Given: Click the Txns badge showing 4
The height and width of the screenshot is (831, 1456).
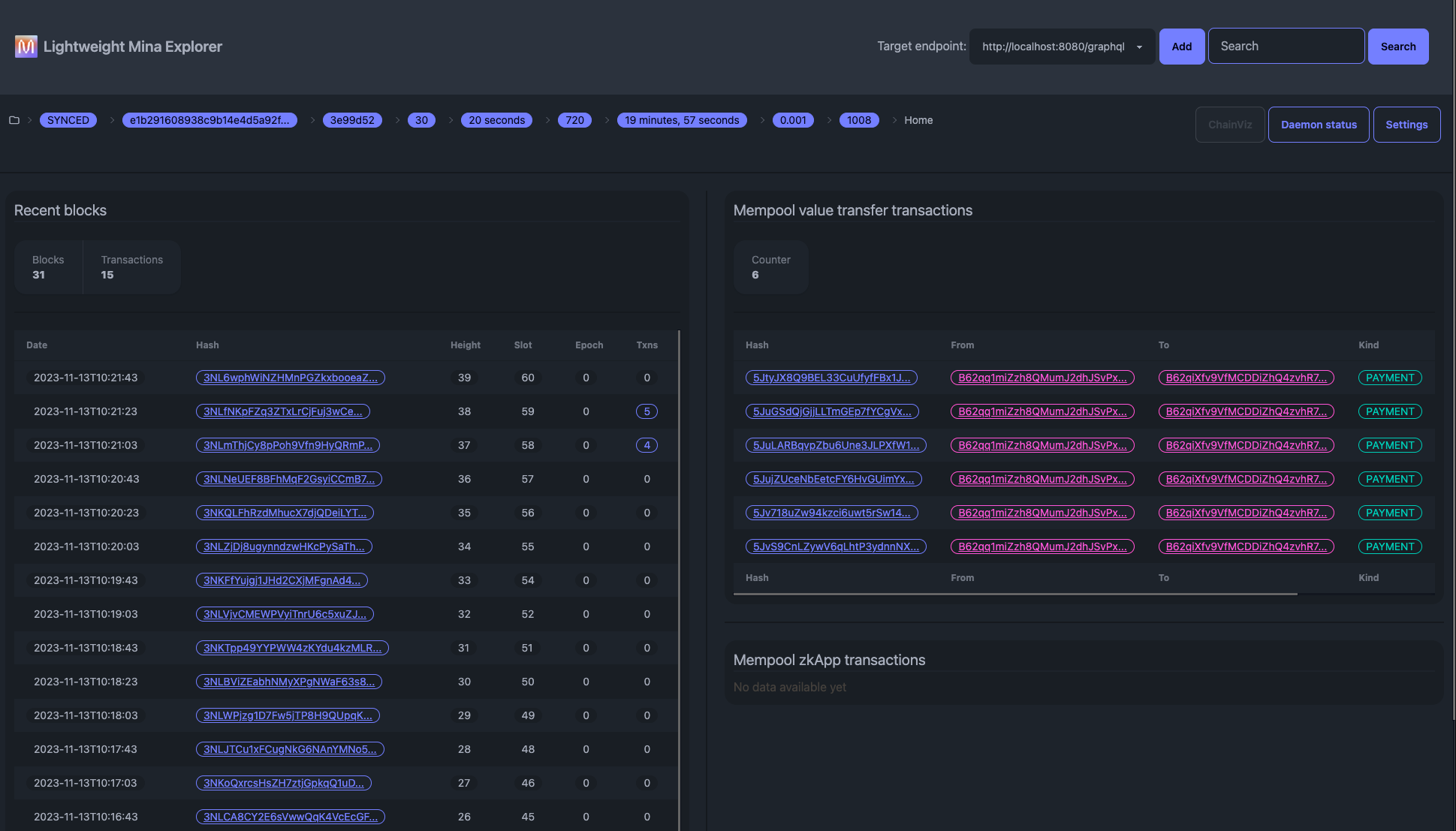Looking at the screenshot, I should (647, 445).
